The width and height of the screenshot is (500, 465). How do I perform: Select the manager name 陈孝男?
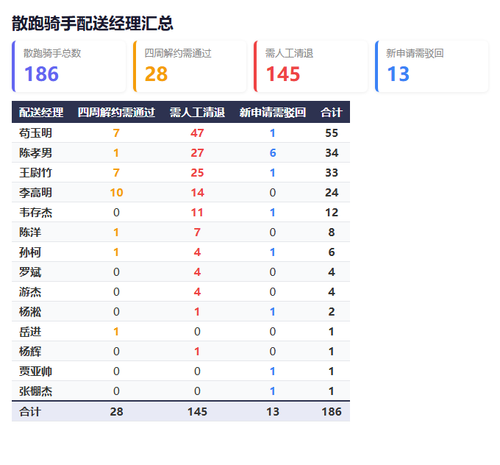point(35,153)
